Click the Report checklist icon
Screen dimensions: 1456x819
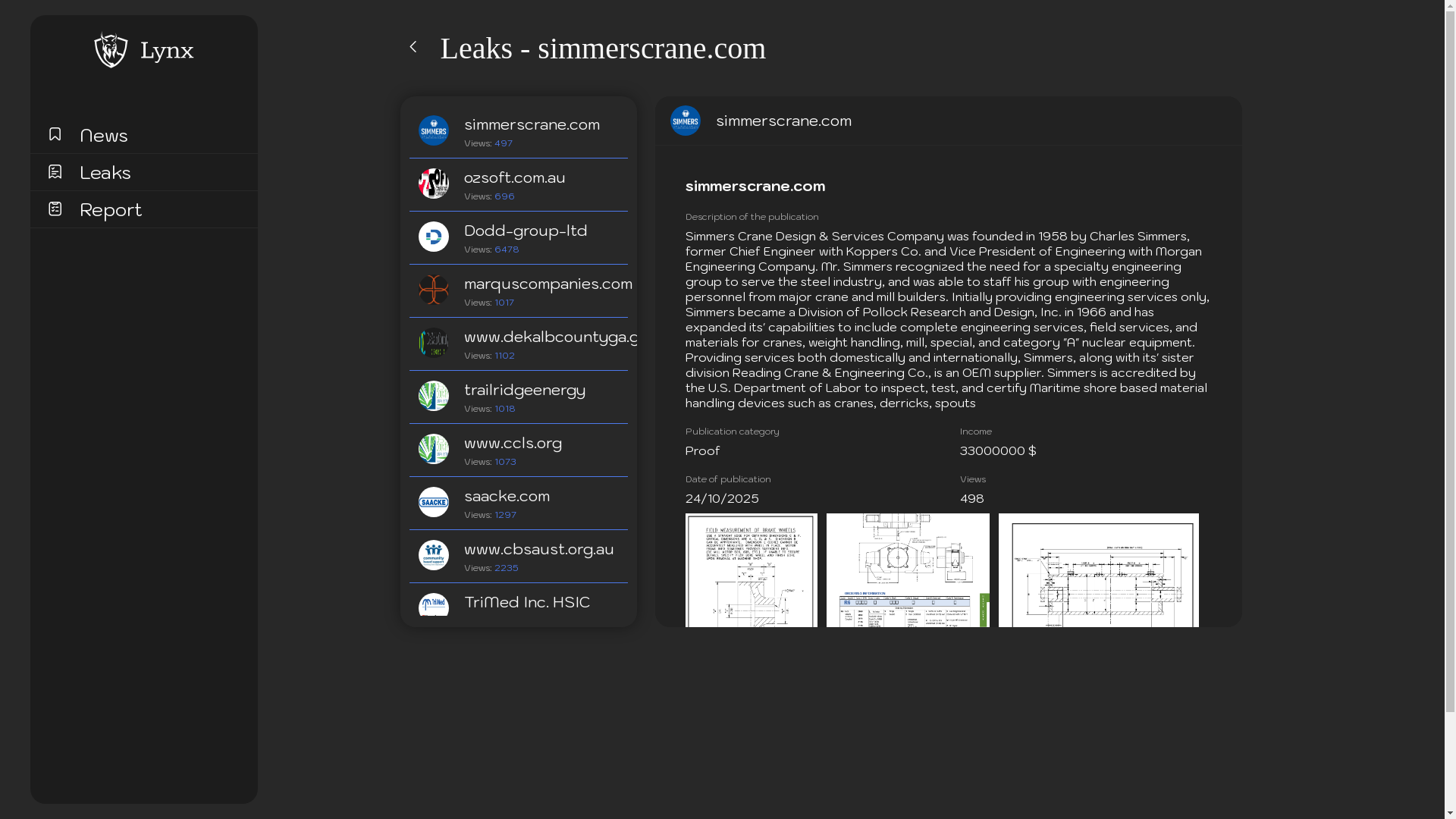tap(55, 209)
